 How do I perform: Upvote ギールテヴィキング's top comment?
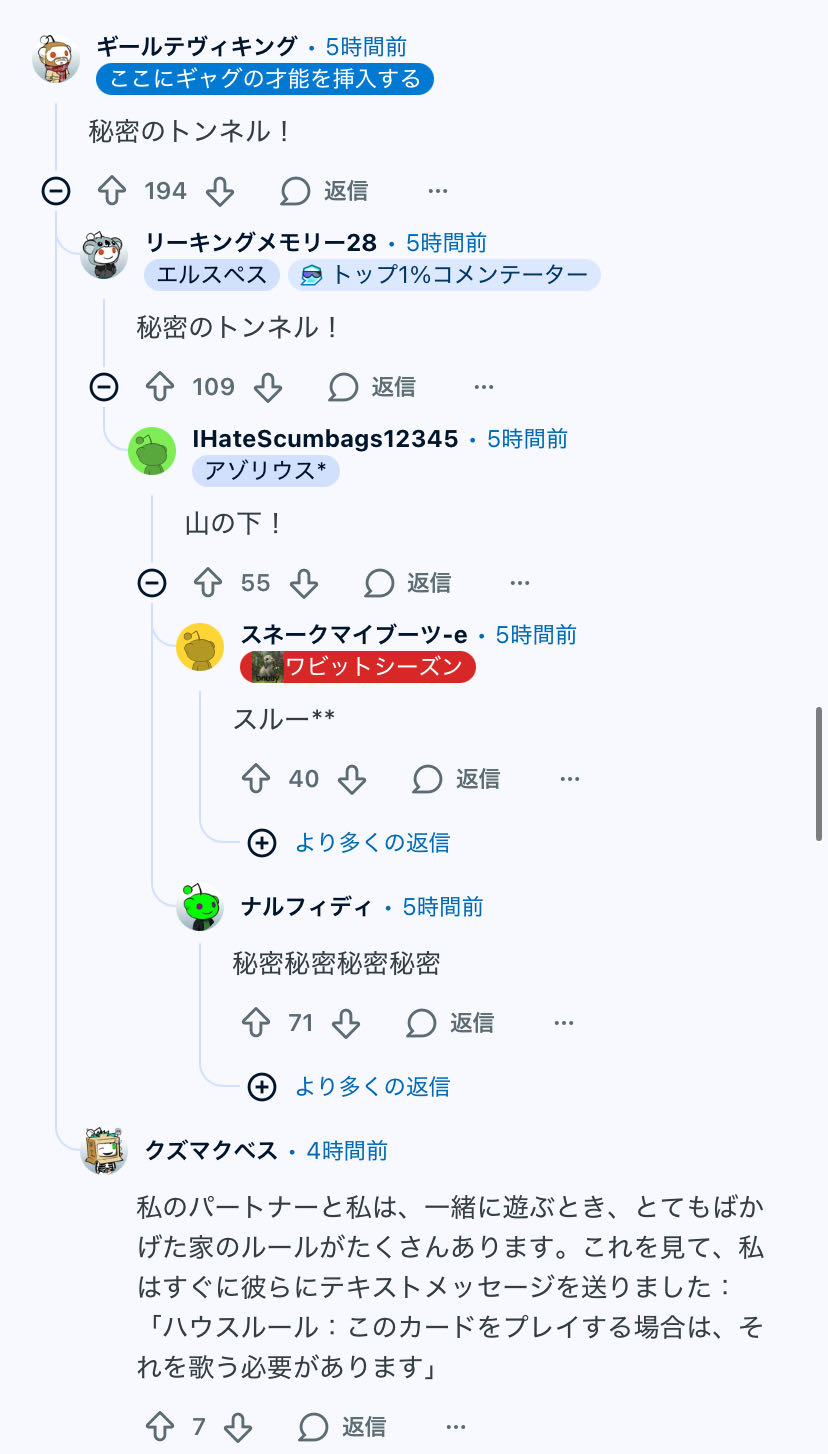point(111,191)
